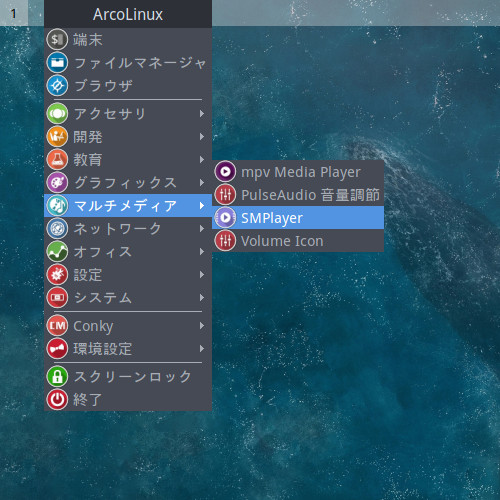The image size is (500, 500).
Task: Open the 教育 category label
Action: (x=88, y=160)
